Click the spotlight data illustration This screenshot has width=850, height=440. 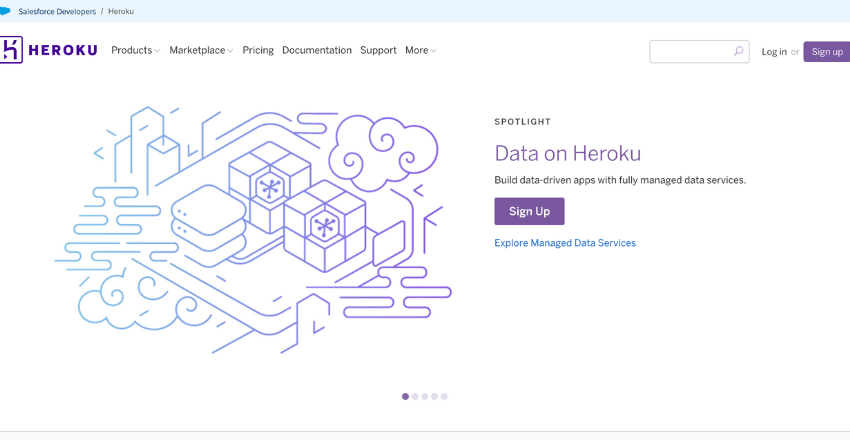(253, 230)
